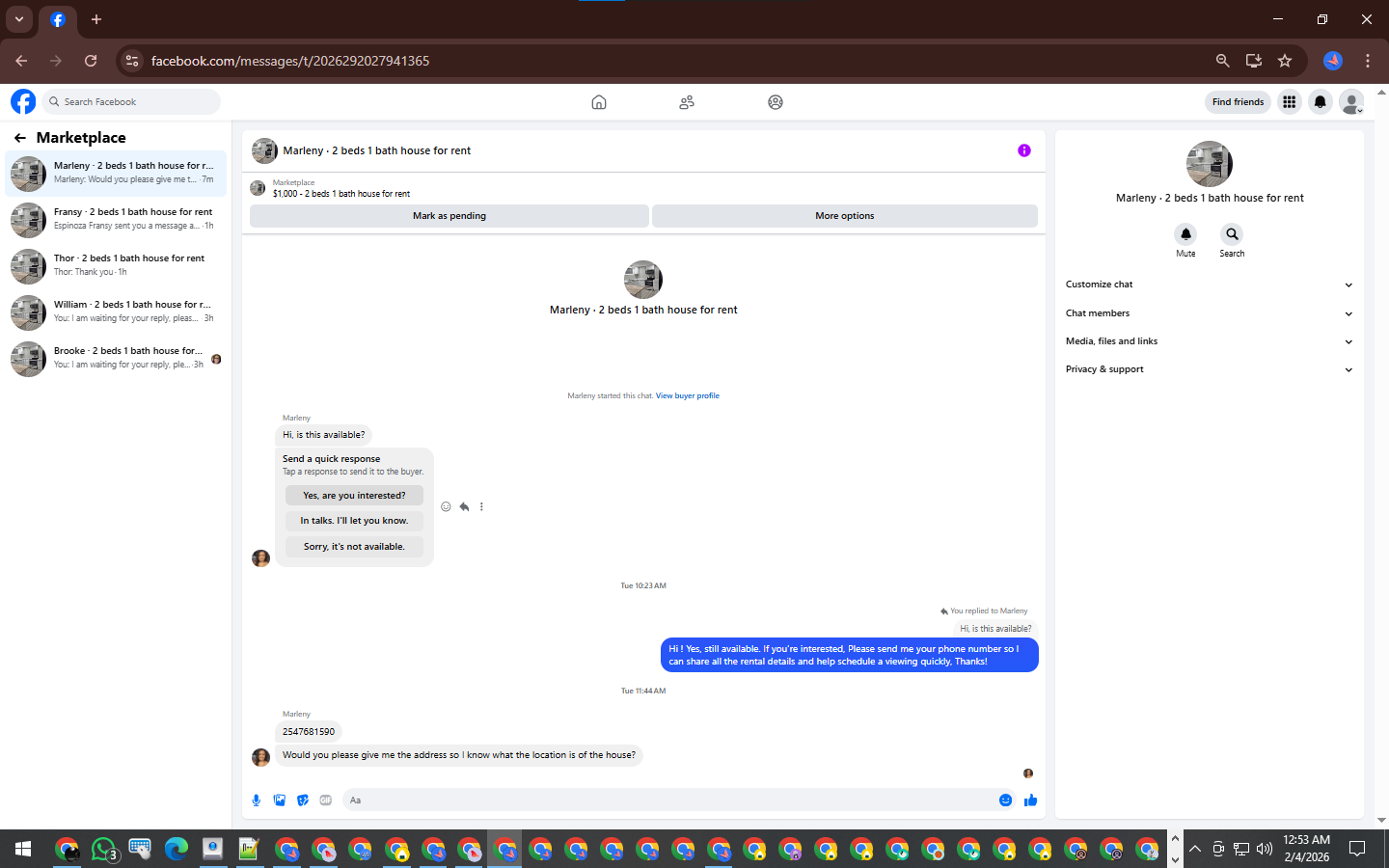React to message with smiley icon
This screenshot has width=1389, height=868.
446,506
